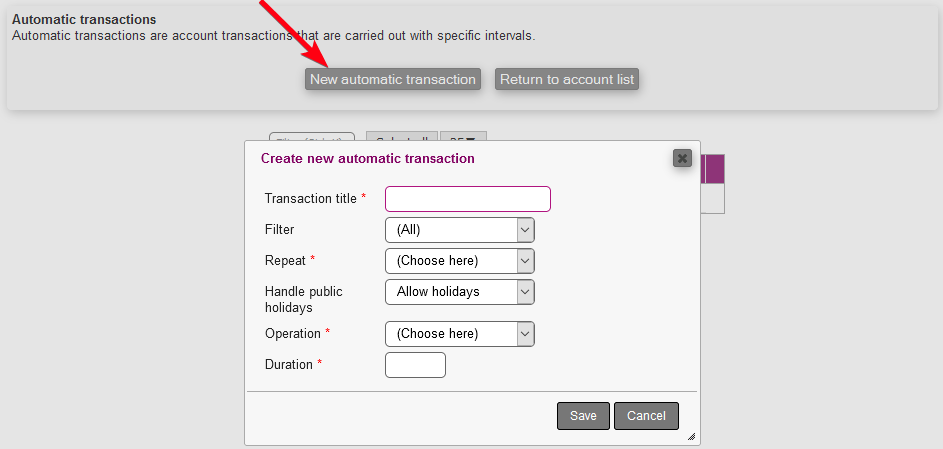Open the Handle public holidays dropdown
Image resolution: width=943 pixels, height=449 pixels.
pos(459,292)
